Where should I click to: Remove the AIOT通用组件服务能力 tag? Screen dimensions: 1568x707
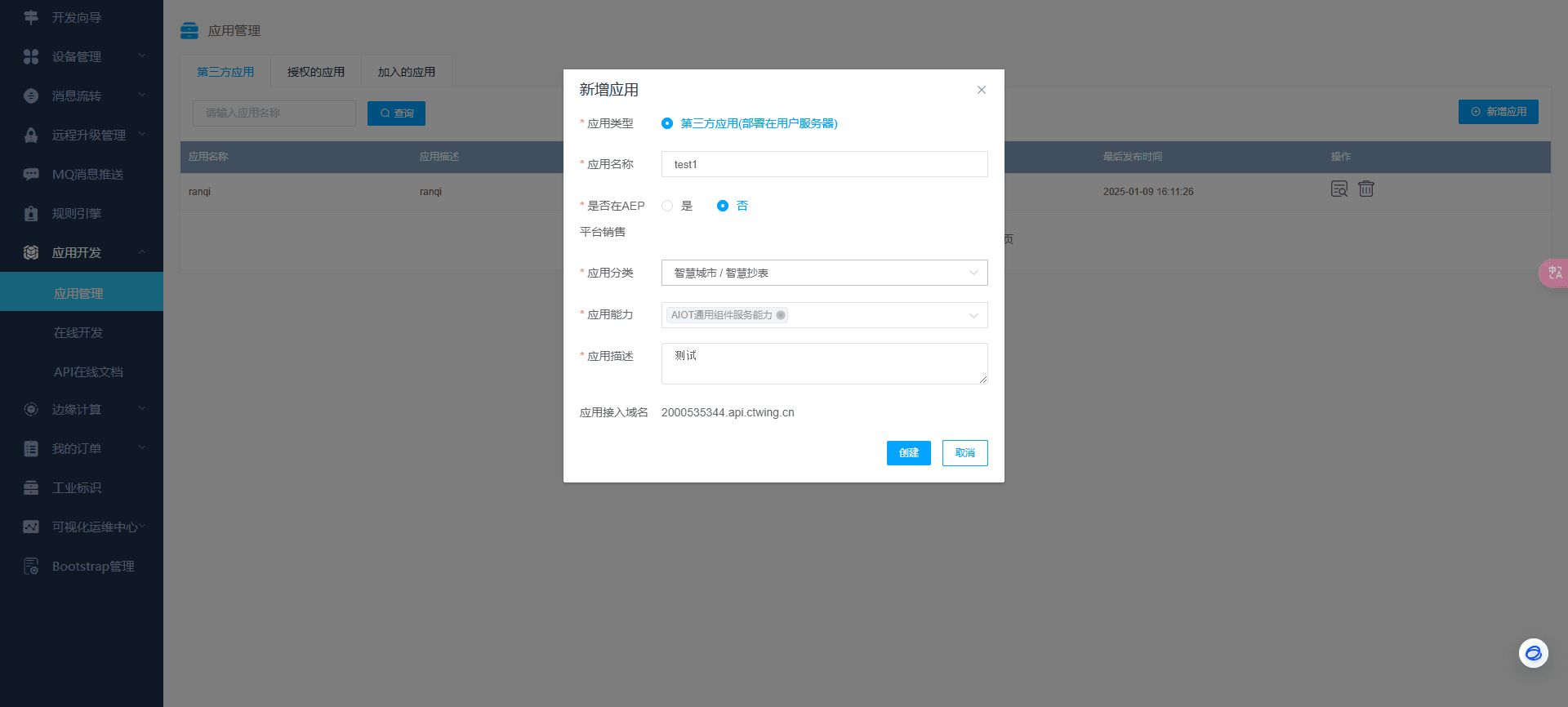coord(781,315)
